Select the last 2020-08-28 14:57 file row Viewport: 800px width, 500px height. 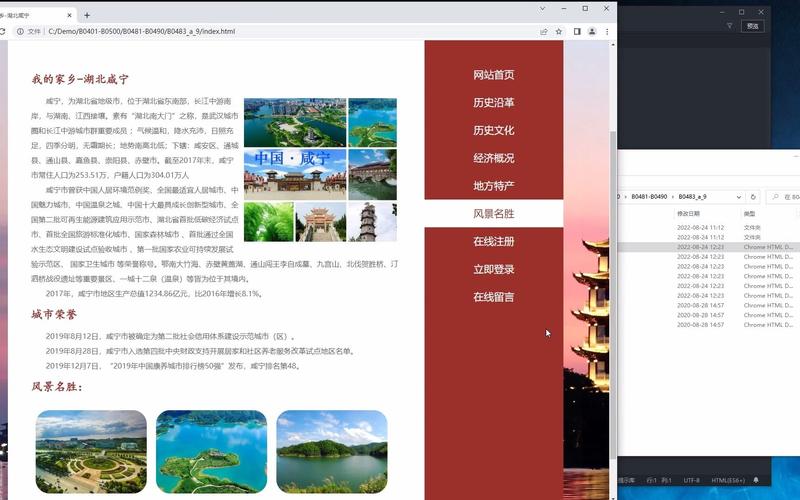709,324
